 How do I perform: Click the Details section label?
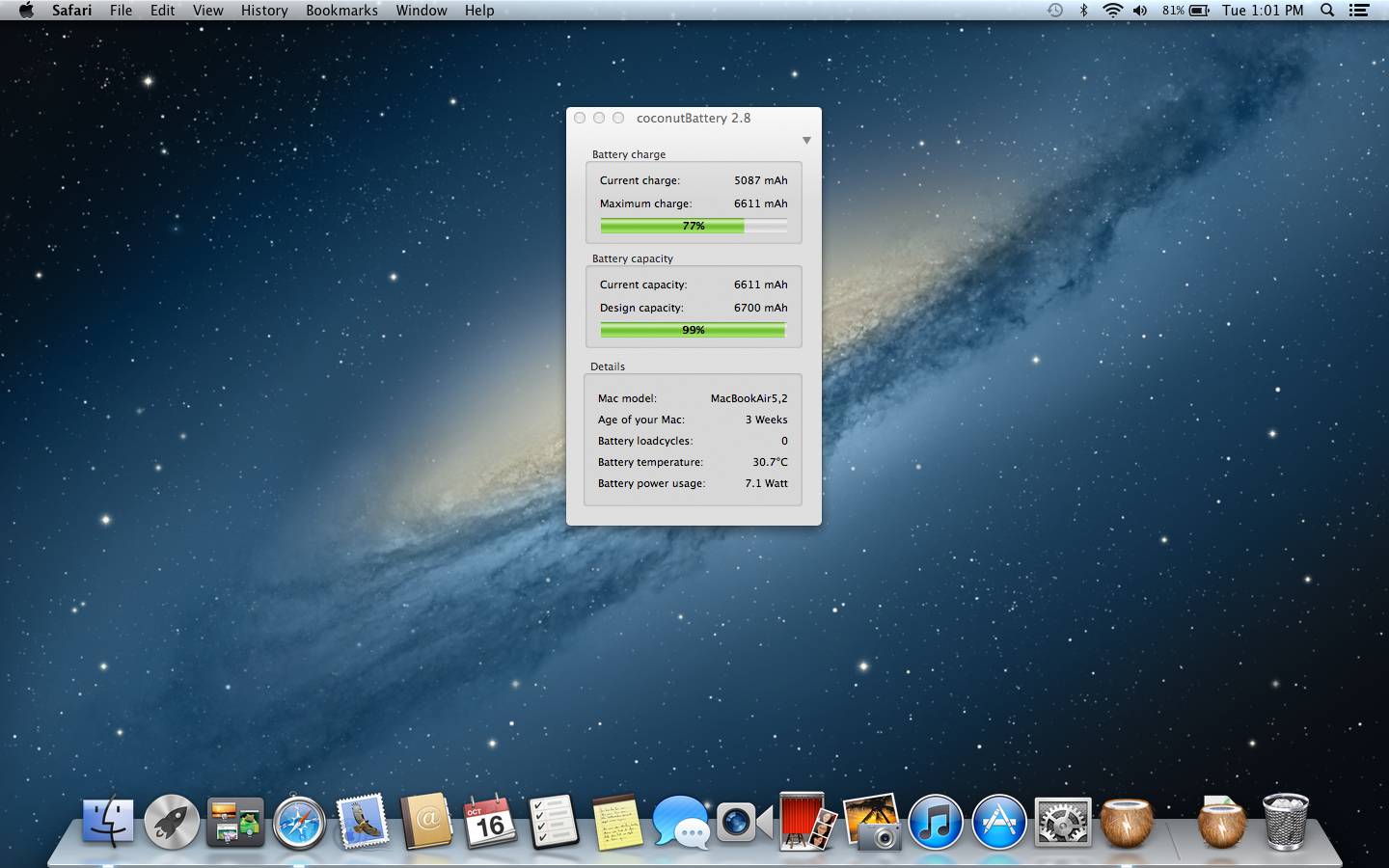pyautogui.click(x=608, y=366)
